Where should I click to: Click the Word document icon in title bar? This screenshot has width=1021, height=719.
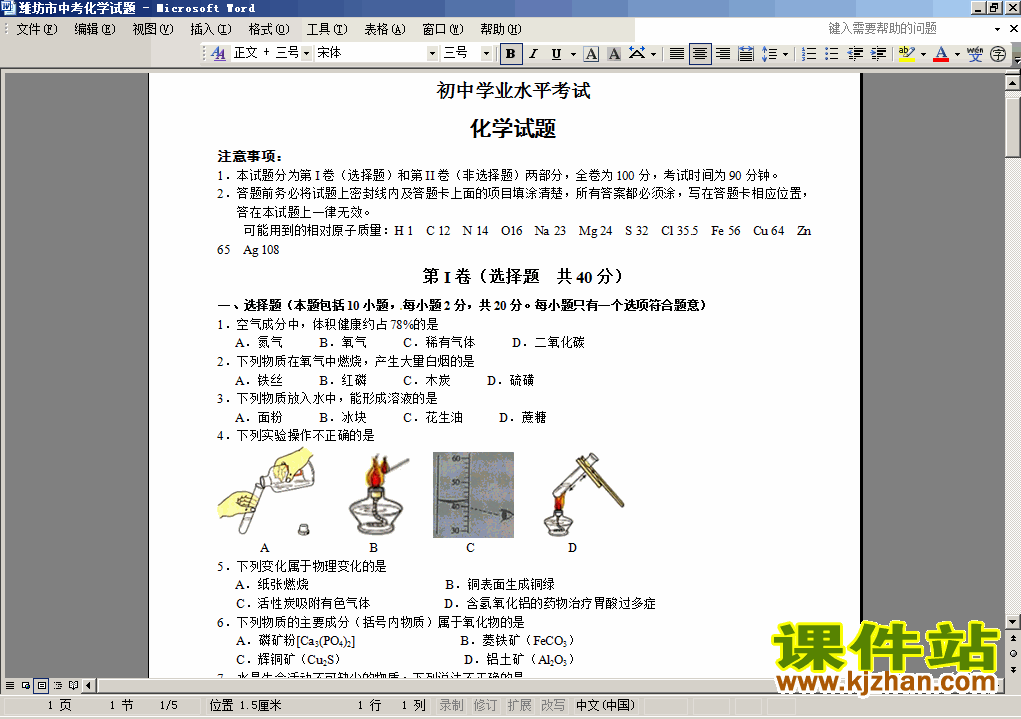pos(8,8)
